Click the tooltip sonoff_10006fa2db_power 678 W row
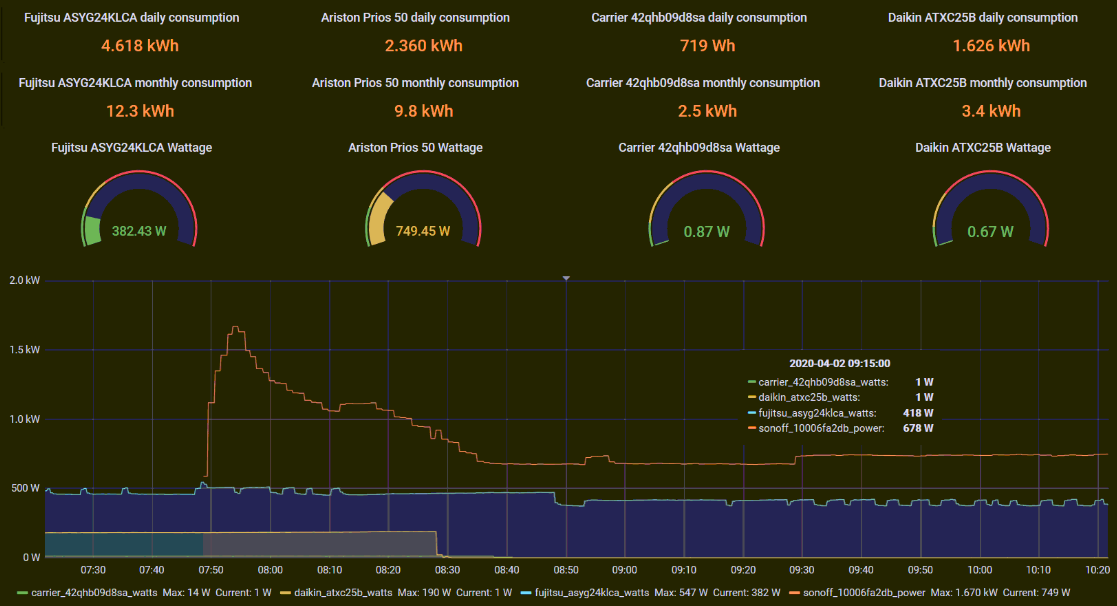 pyautogui.click(x=841, y=429)
